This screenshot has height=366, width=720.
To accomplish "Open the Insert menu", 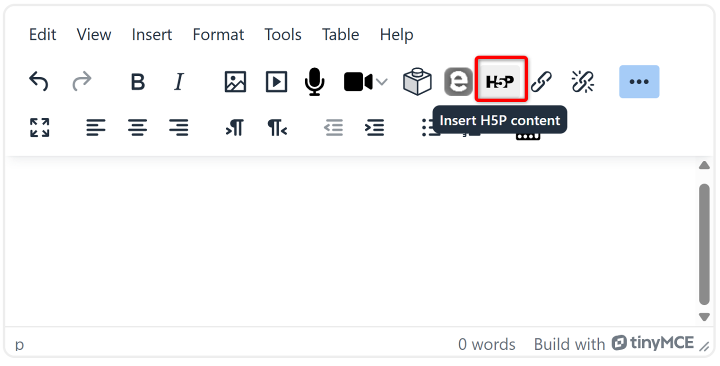I will click(x=152, y=34).
